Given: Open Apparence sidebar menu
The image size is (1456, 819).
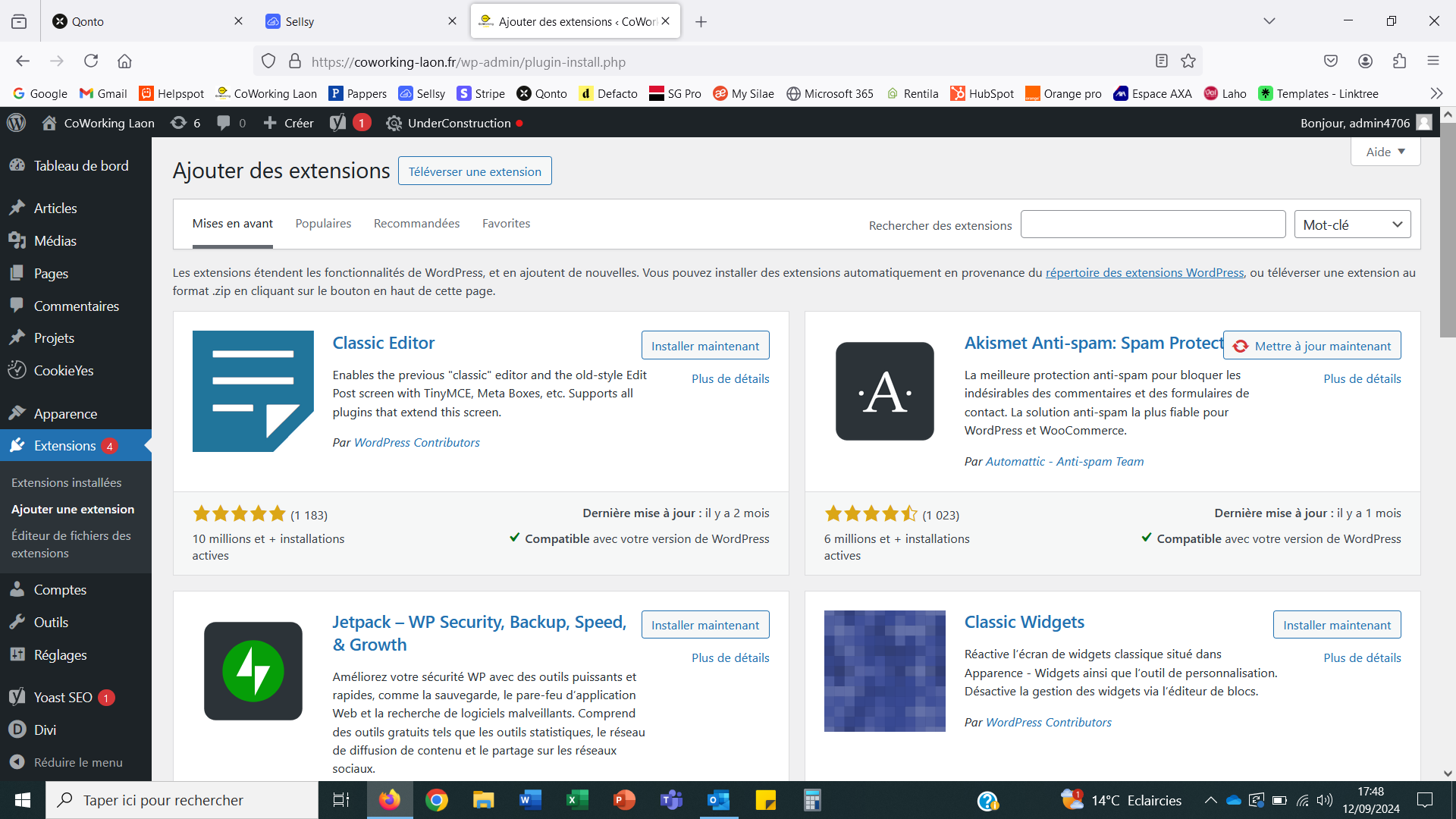Looking at the screenshot, I should [x=76, y=413].
